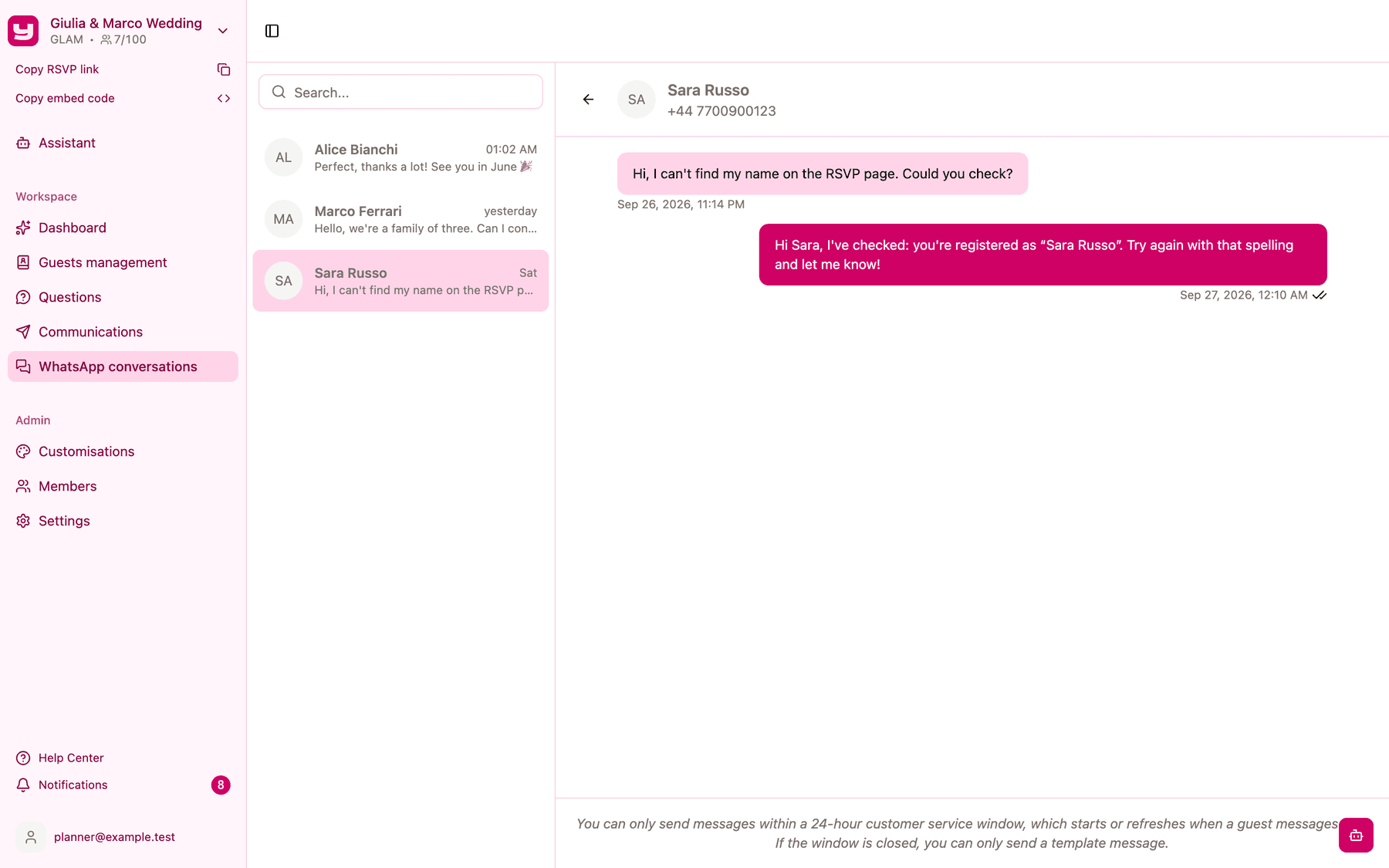This screenshot has width=1389, height=868.
Task: Select Sara Russo conversation in list
Action: click(400, 281)
